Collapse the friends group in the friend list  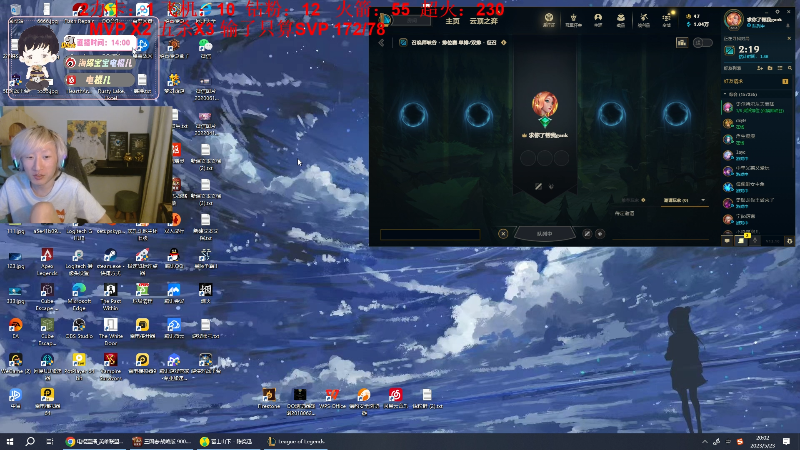725,94
